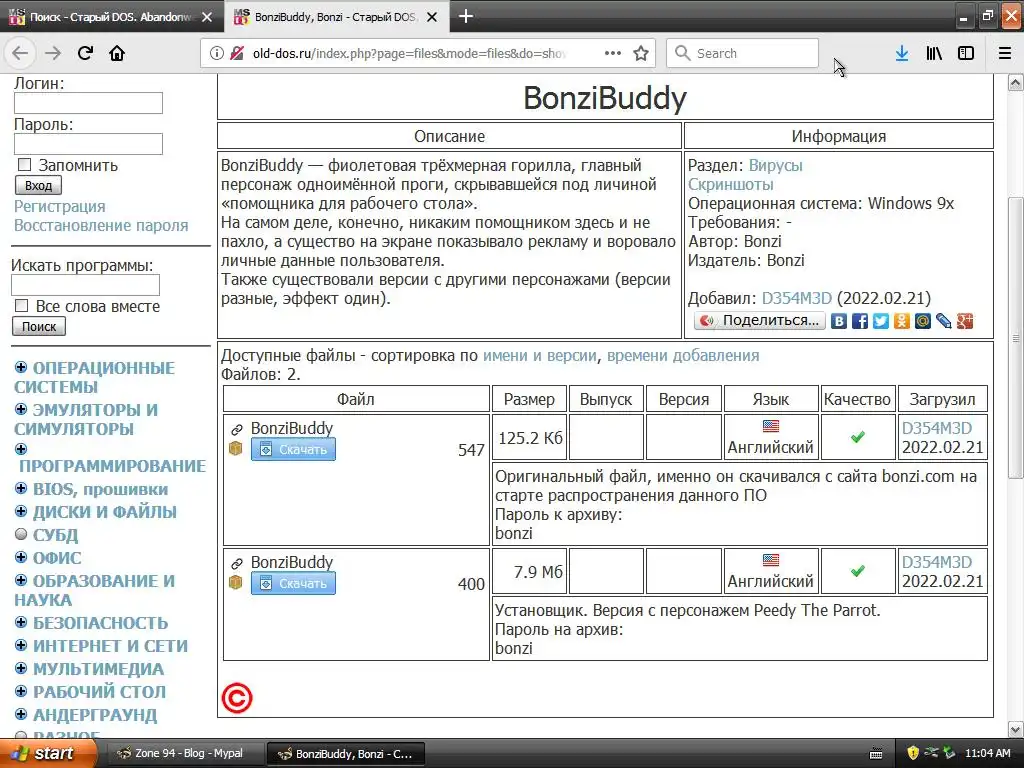Open the site information icon in address bar
The width and height of the screenshot is (1024, 768).
[216, 53]
